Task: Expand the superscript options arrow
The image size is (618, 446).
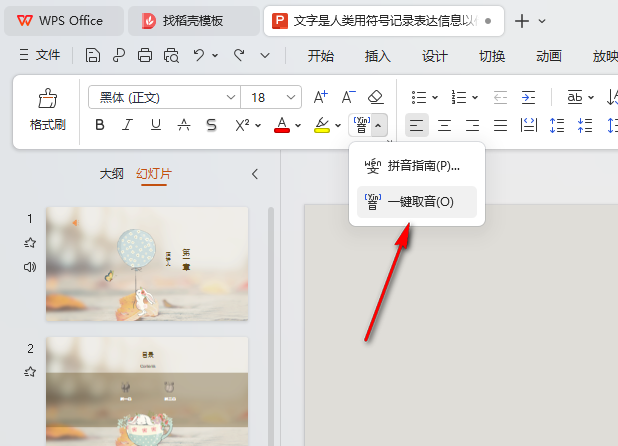Action: click(x=258, y=126)
